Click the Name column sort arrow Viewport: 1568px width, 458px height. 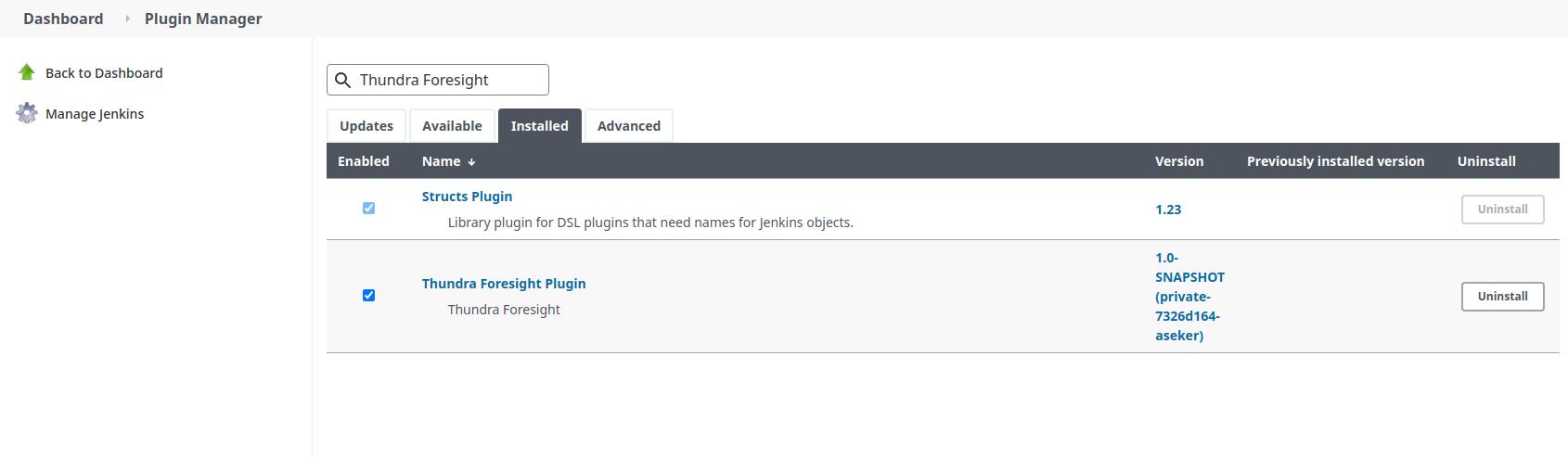pos(471,161)
